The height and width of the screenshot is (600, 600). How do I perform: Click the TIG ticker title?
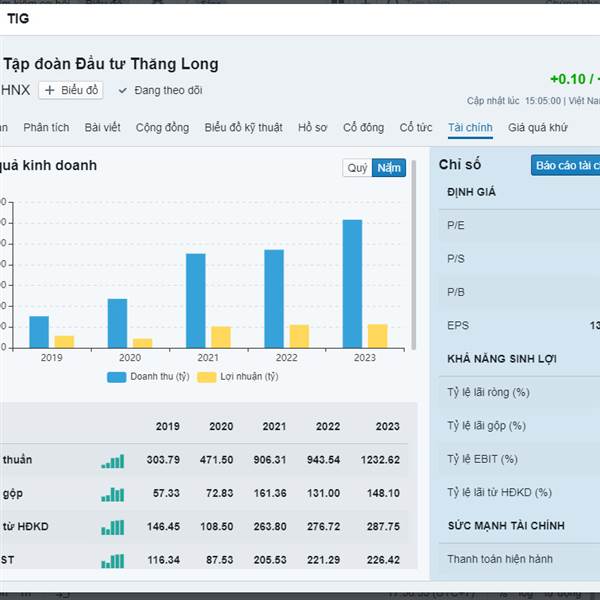(18, 18)
